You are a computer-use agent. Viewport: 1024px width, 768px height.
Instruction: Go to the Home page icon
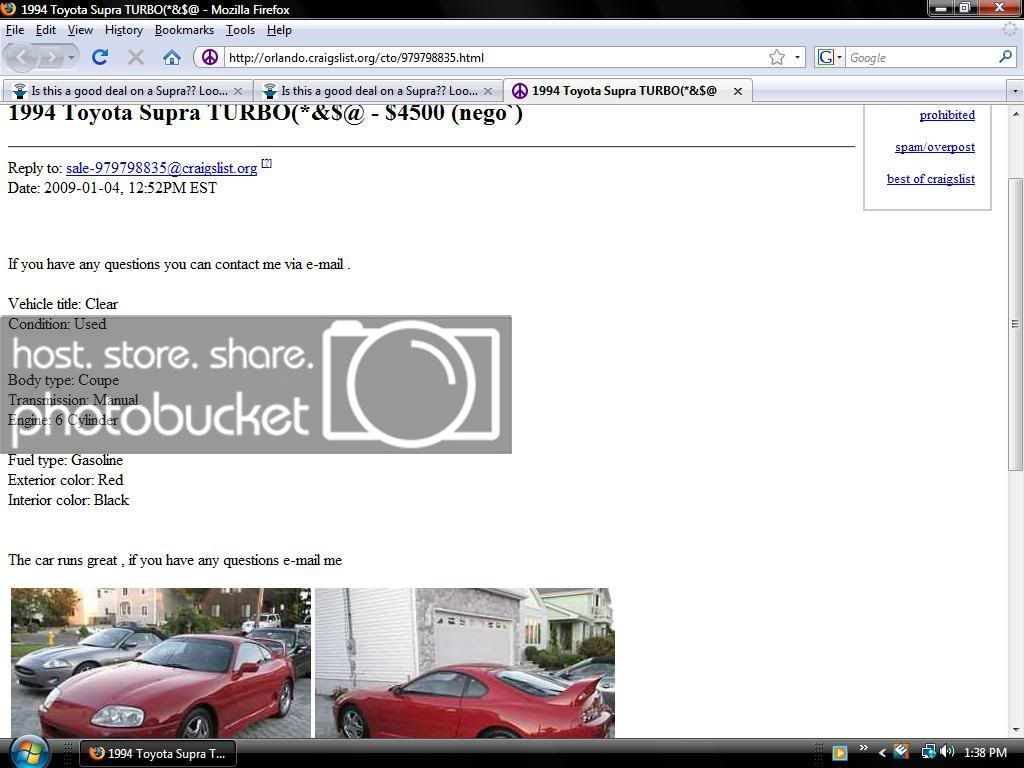pyautogui.click(x=172, y=57)
